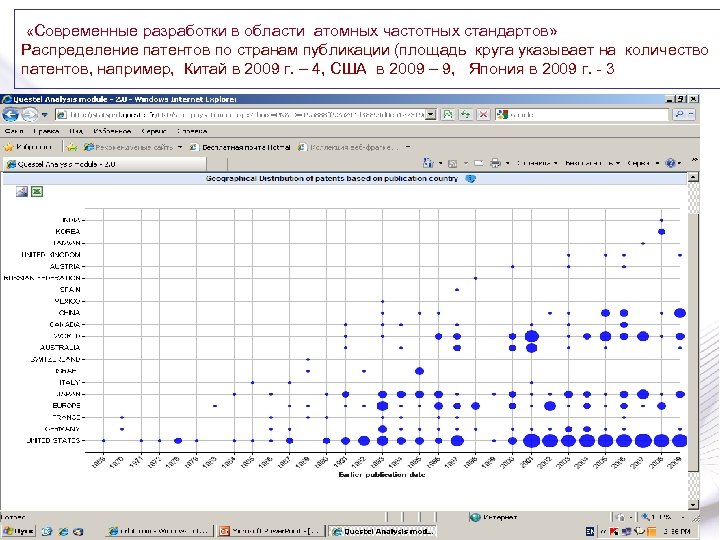Open the Справка menu
This screenshot has width=720, height=540.
[192, 131]
